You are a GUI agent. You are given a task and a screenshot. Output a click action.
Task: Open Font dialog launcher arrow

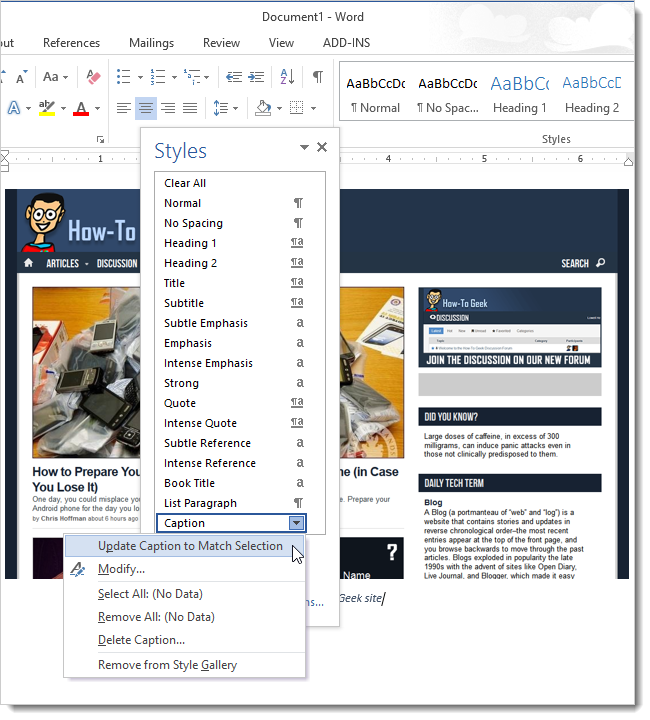coord(101,140)
